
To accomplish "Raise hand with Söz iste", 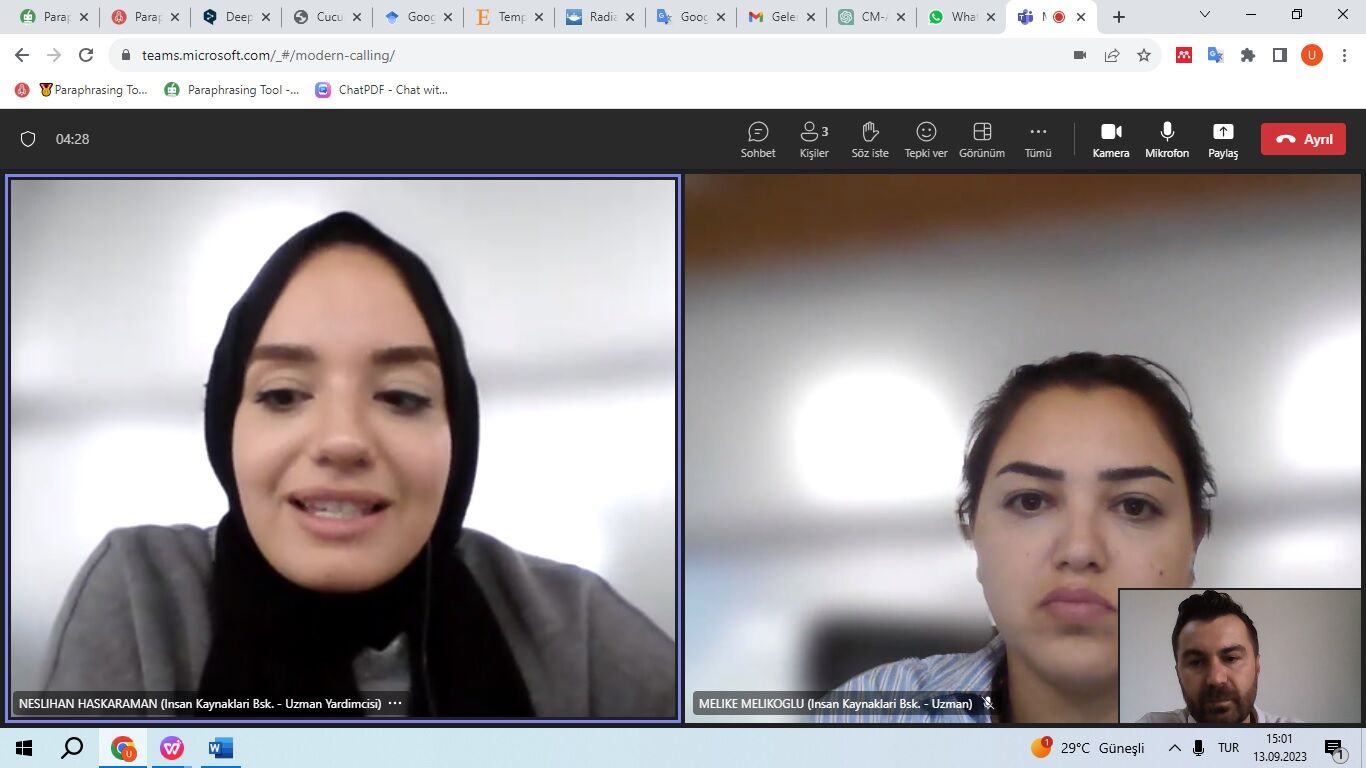I will pyautogui.click(x=870, y=139).
